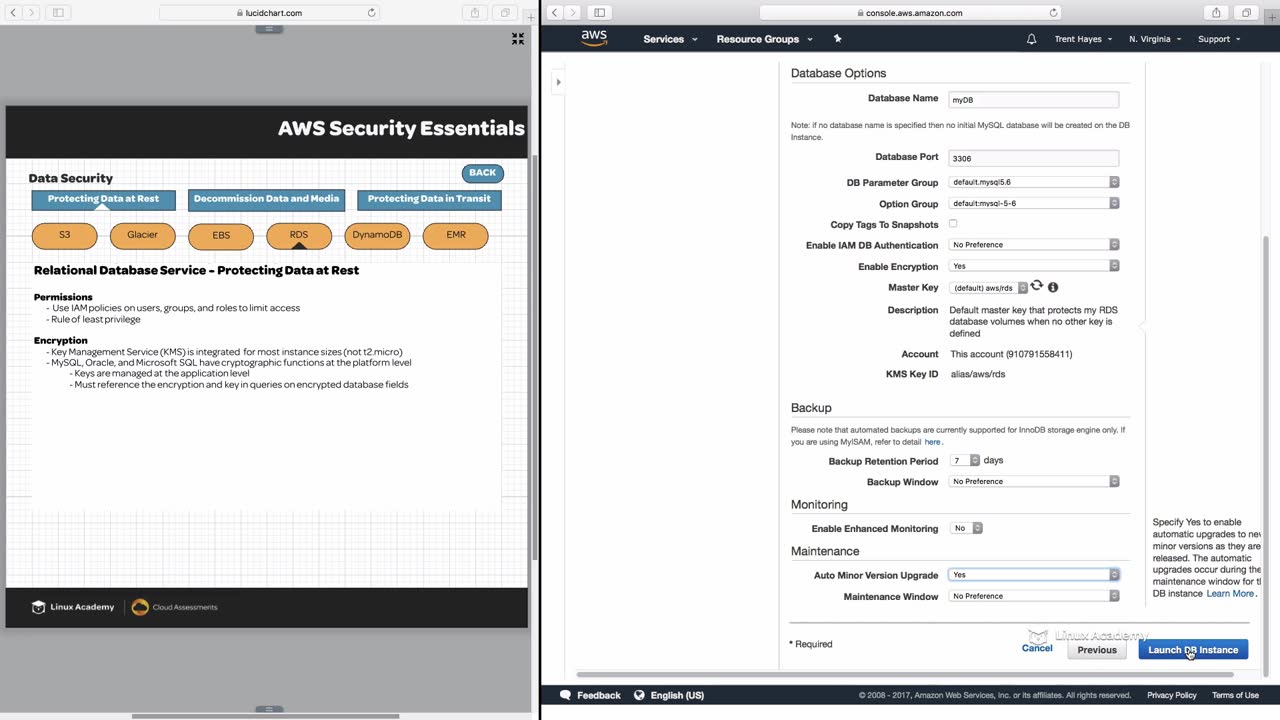Open the share menu in the AWS console window
Image resolution: width=1280 pixels, height=720 pixels.
pyautogui.click(x=1216, y=13)
